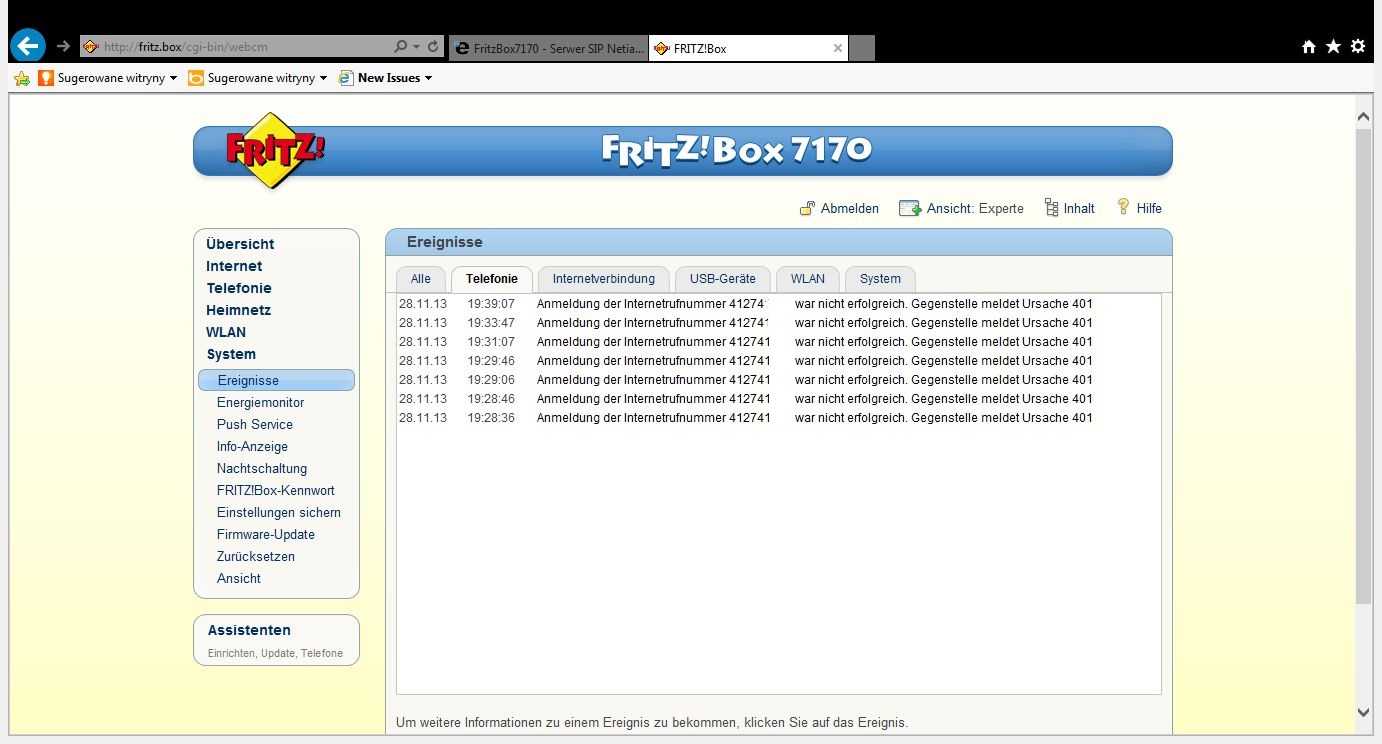
Task: Open System in the sidebar menu
Action: click(x=231, y=354)
